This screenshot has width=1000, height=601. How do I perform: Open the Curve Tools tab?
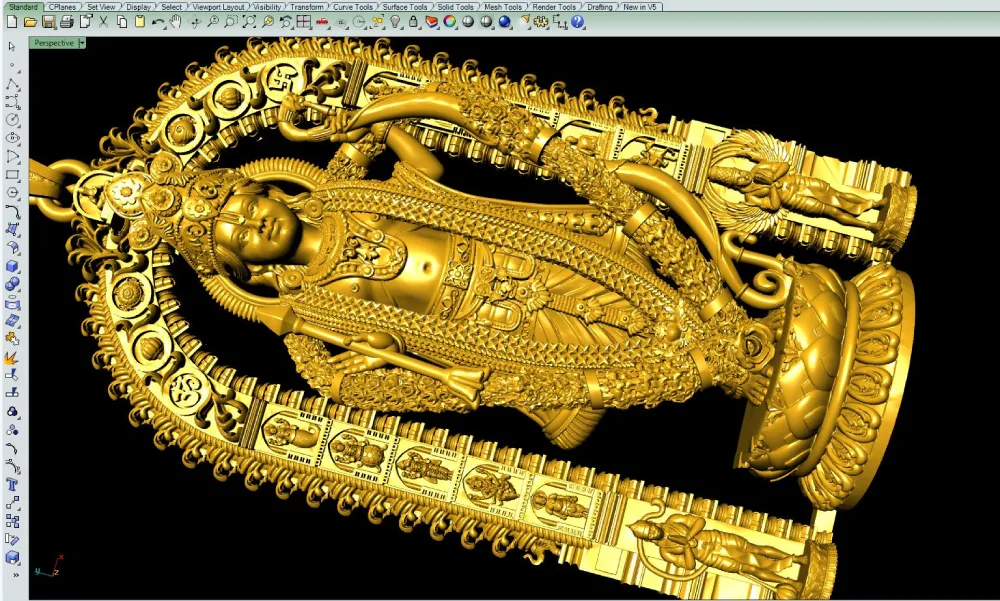353,7
